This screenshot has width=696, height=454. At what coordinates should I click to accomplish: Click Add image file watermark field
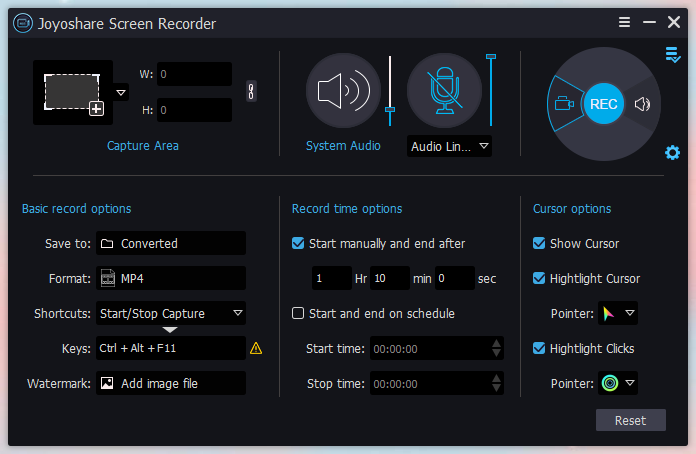click(x=171, y=383)
